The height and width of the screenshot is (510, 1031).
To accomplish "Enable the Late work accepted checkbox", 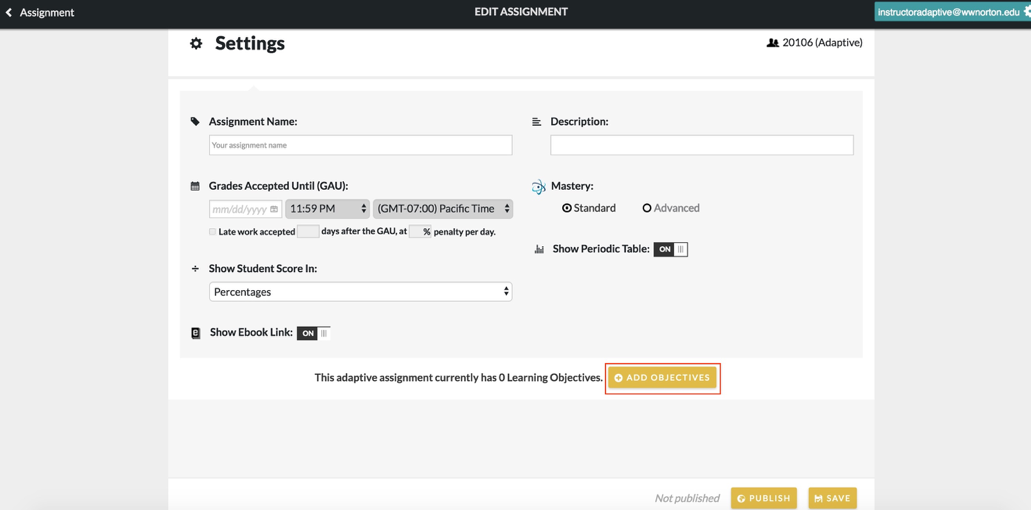I will point(213,232).
